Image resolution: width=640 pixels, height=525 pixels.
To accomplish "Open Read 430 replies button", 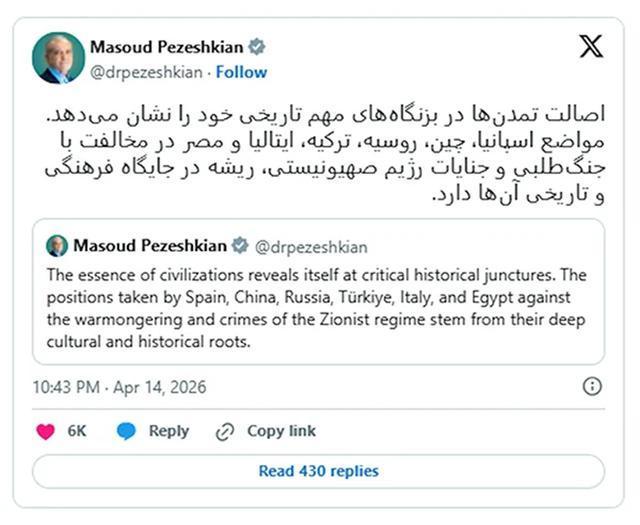I will click(x=319, y=471).
